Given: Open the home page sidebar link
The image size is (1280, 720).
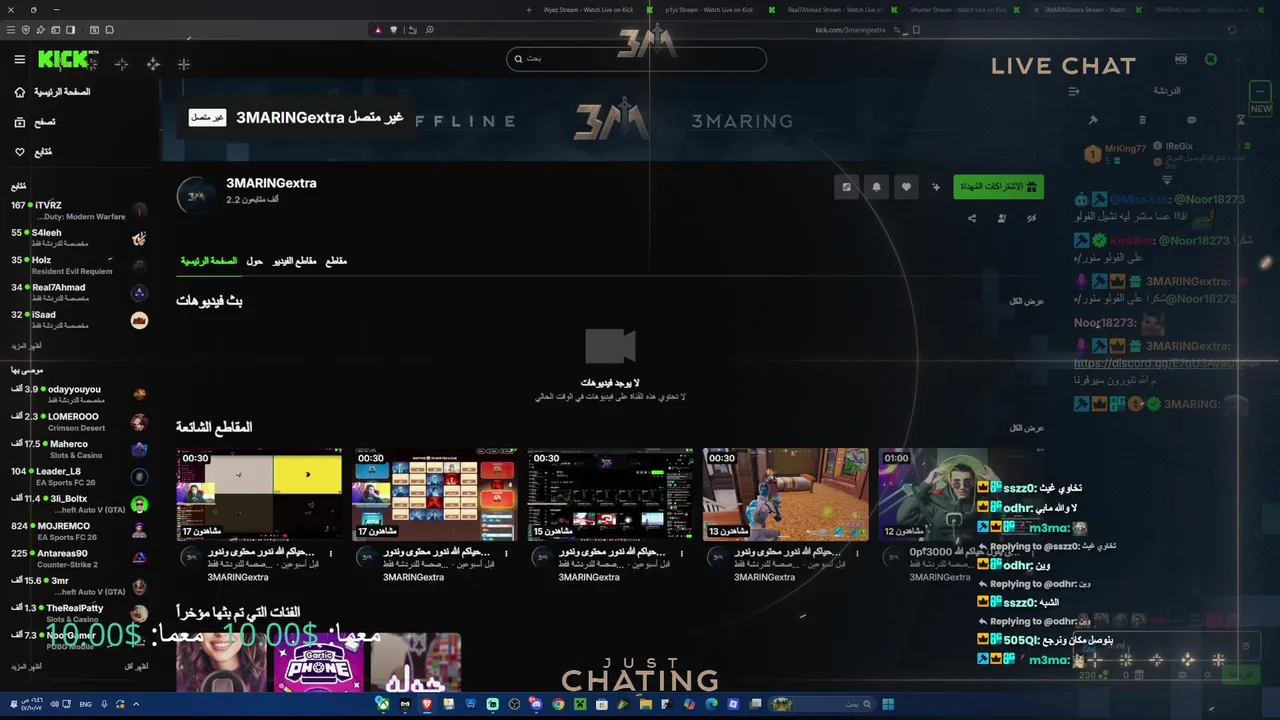Looking at the screenshot, I should [52, 92].
